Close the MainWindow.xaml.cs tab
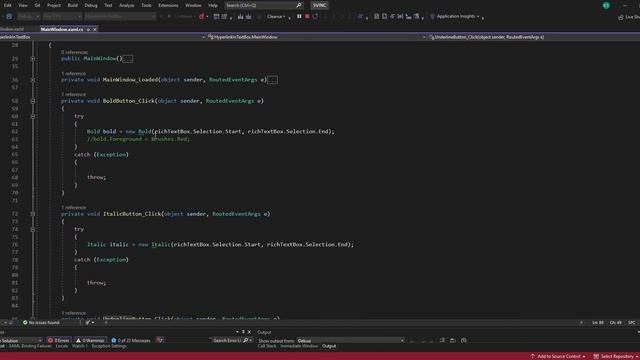Image resolution: width=640 pixels, height=360 pixels. click(95, 29)
